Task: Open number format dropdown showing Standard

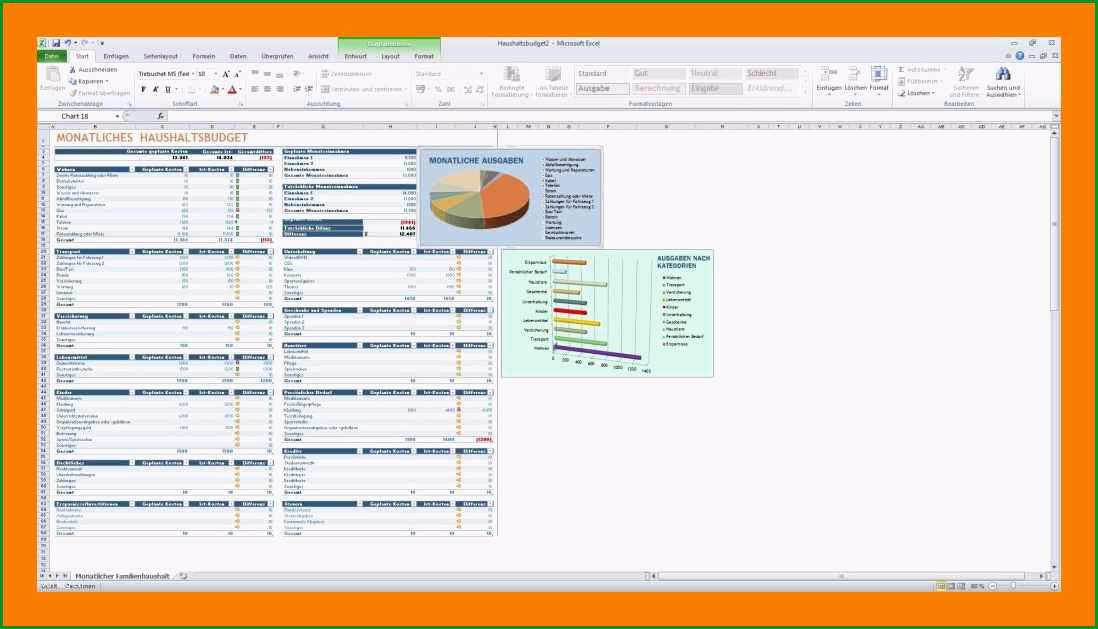Action: click(481, 74)
